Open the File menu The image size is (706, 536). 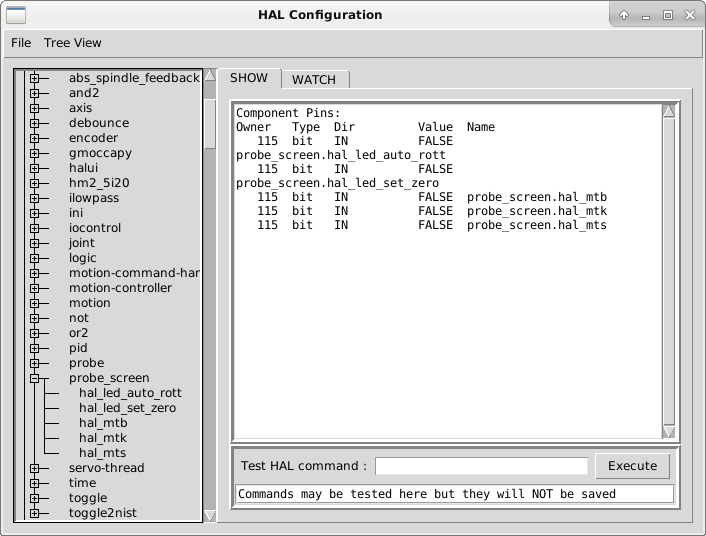[21, 43]
